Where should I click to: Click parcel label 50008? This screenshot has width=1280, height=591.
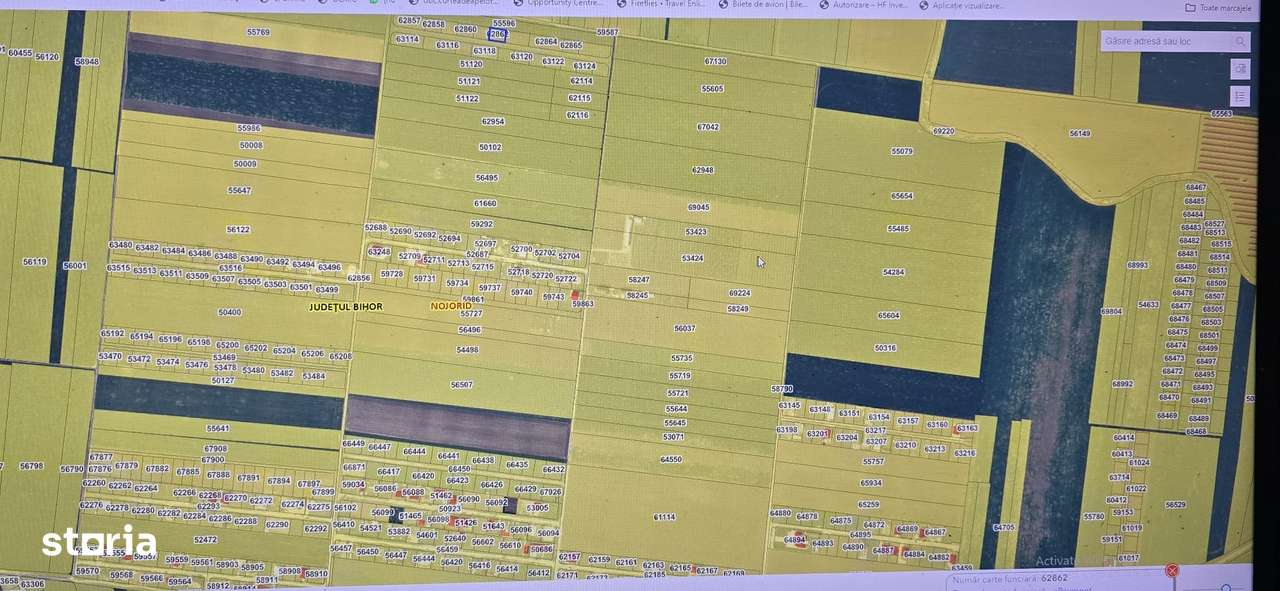point(251,145)
